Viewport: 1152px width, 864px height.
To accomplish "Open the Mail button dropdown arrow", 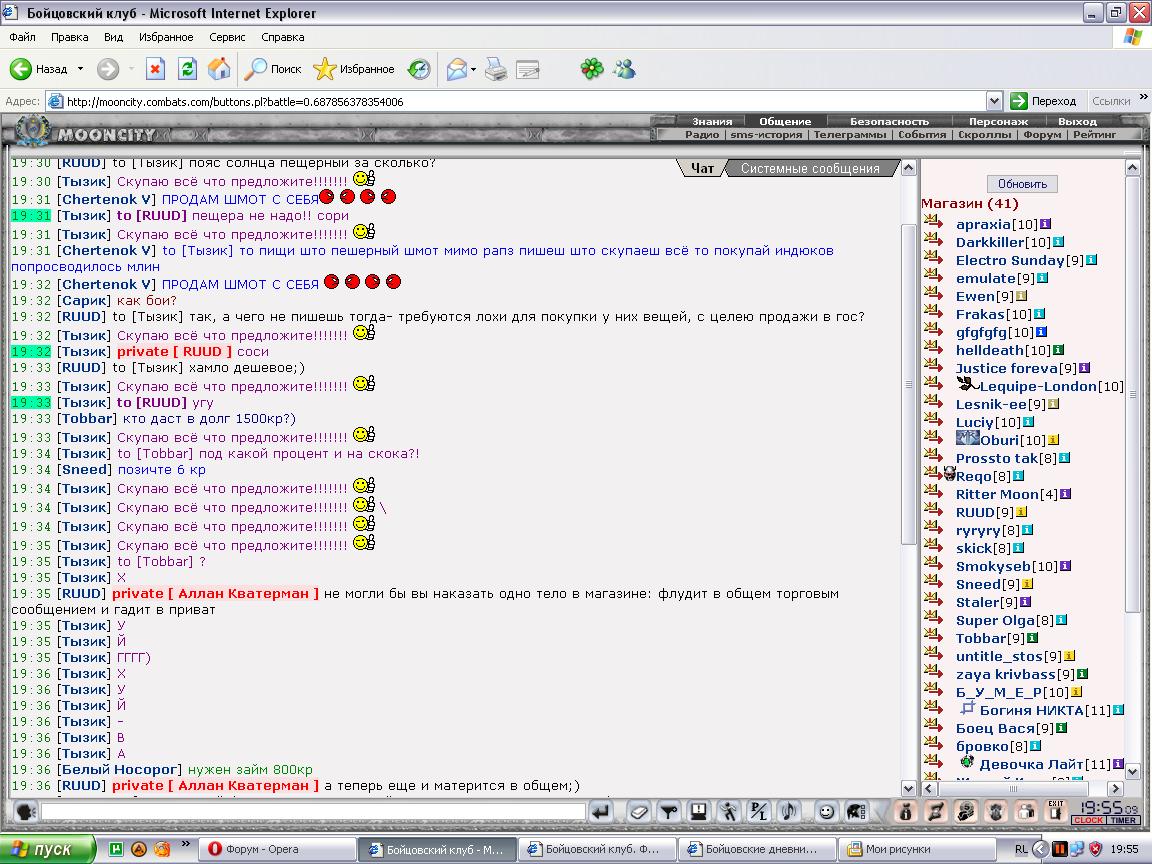I will 473,70.
